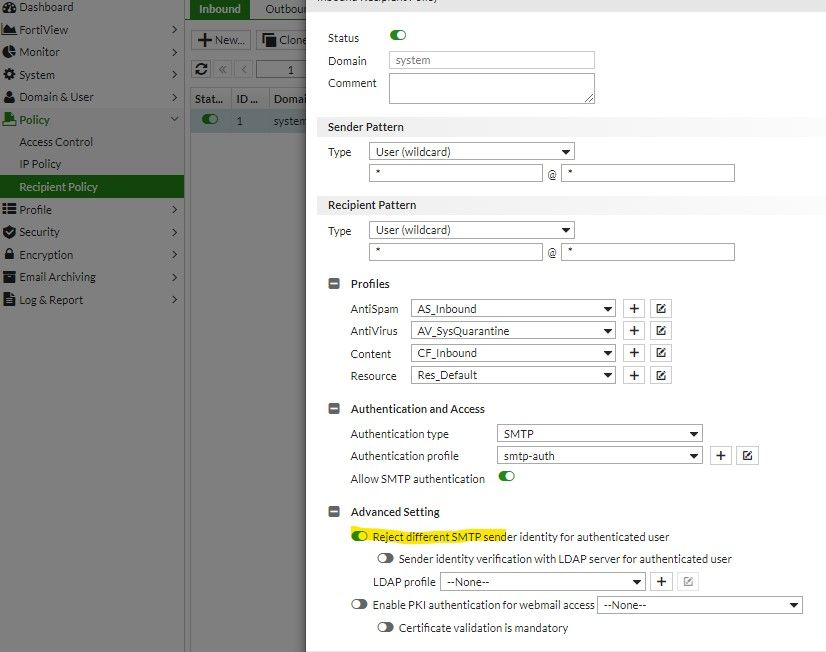
Task: Open the PKI authentication profile dropdown
Action: click(x=700, y=605)
